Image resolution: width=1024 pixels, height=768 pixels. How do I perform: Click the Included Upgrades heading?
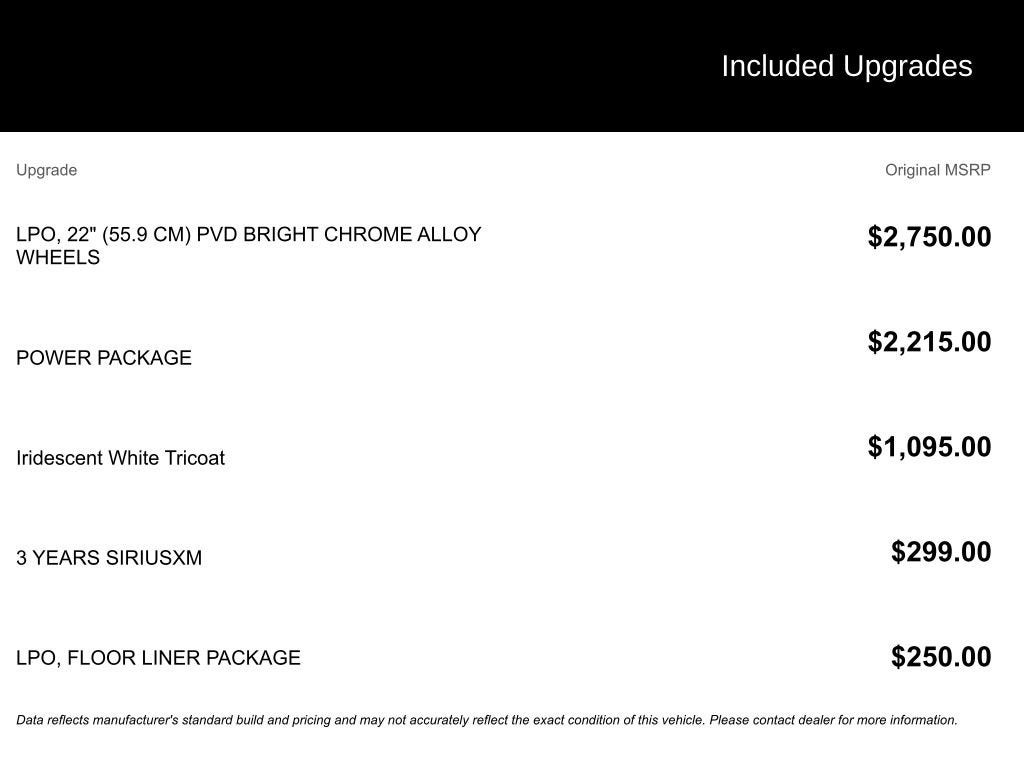click(x=846, y=66)
